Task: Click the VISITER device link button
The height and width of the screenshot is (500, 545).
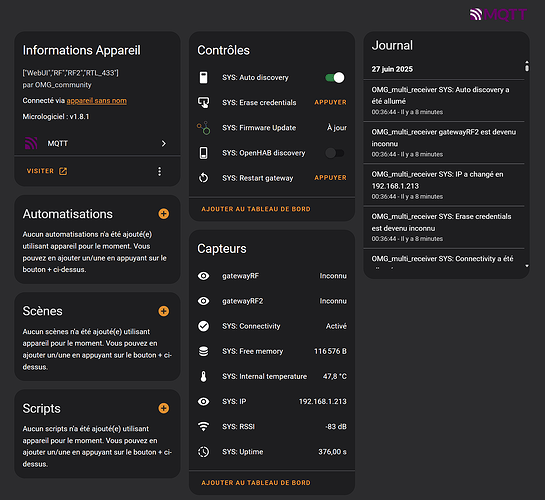Action: tap(47, 171)
